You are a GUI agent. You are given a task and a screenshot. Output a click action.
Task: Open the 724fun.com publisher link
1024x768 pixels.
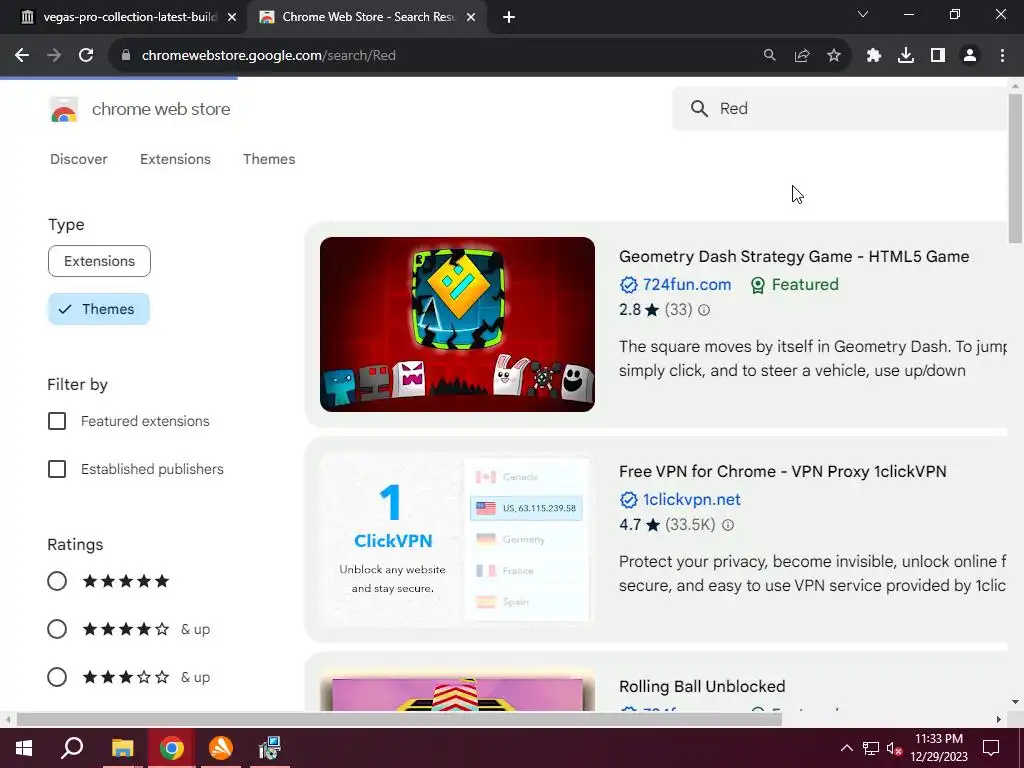[x=687, y=285]
